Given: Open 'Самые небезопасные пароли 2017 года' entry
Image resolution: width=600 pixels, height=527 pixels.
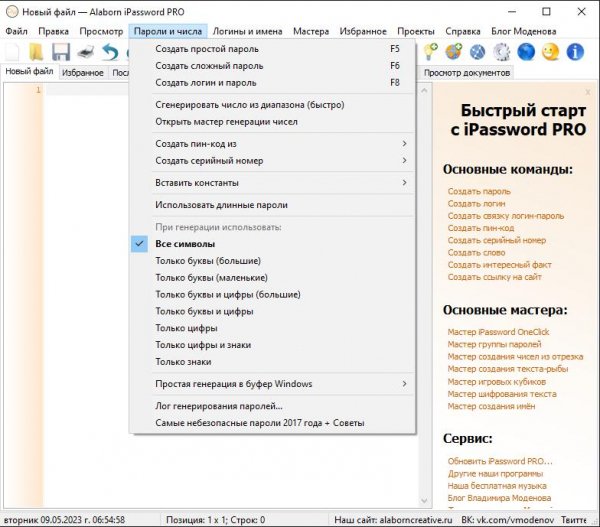Looking at the screenshot, I should pos(273,423).
